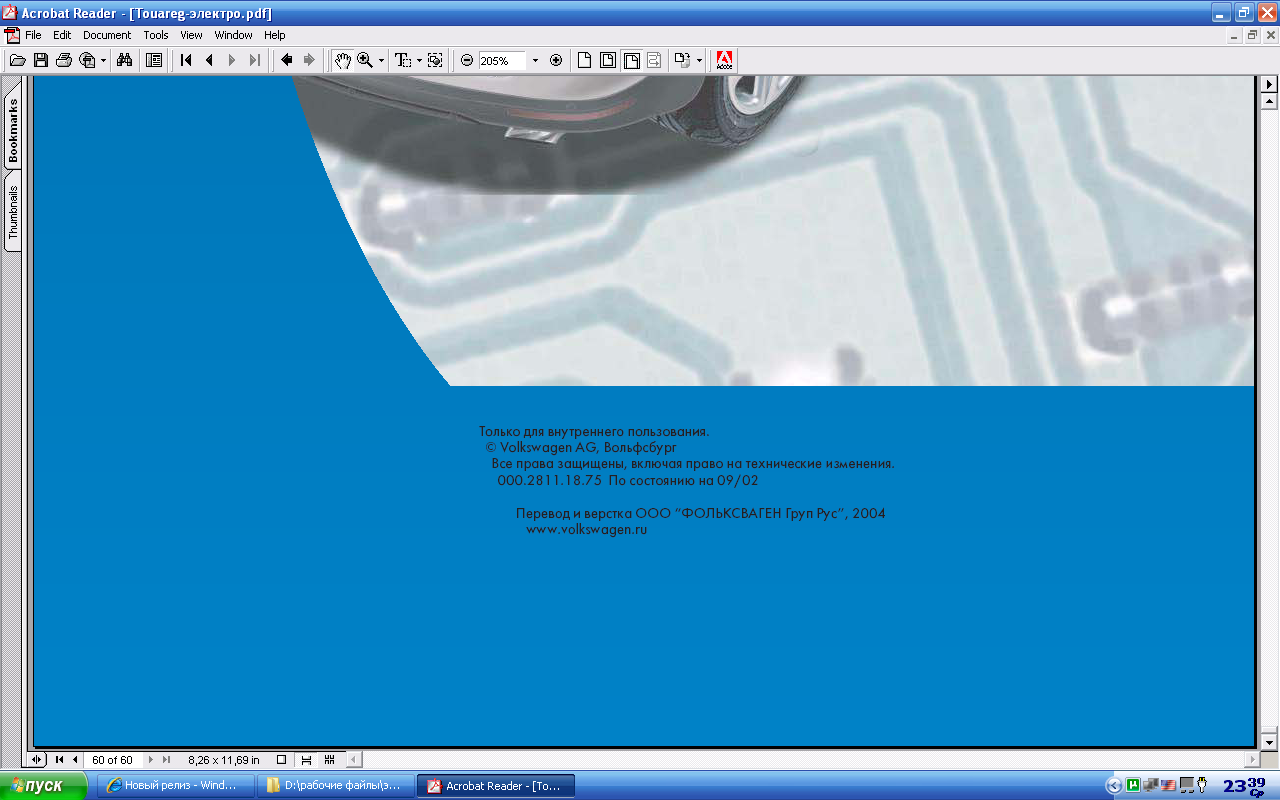
Task: Switch to 'D:\рабочие файлы' folder taskbar button
Action: point(335,786)
